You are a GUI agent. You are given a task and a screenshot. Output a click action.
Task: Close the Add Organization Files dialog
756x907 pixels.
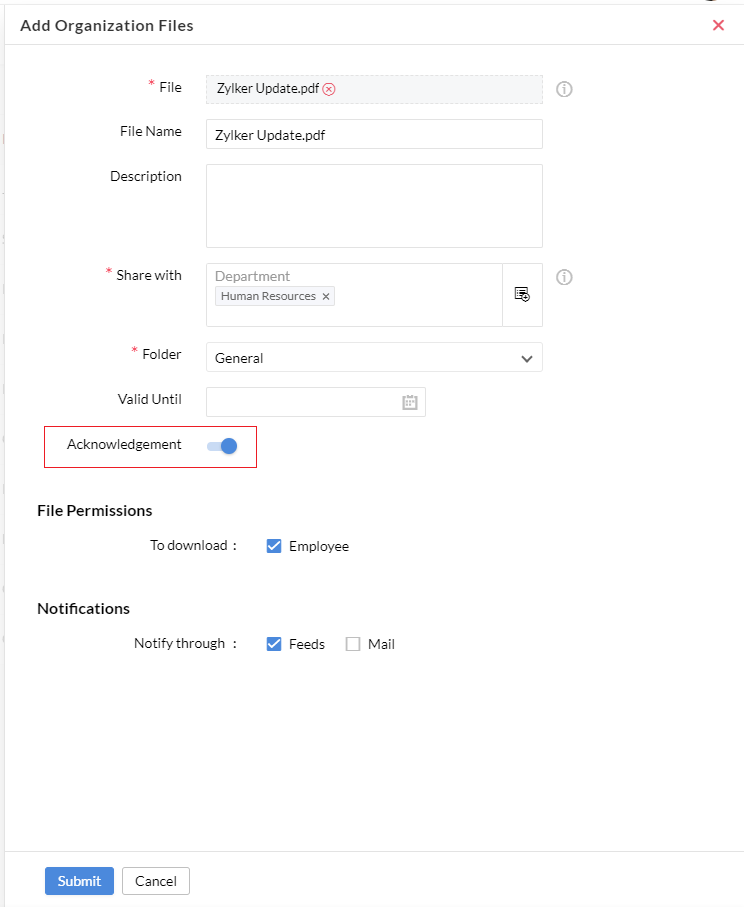[718, 25]
